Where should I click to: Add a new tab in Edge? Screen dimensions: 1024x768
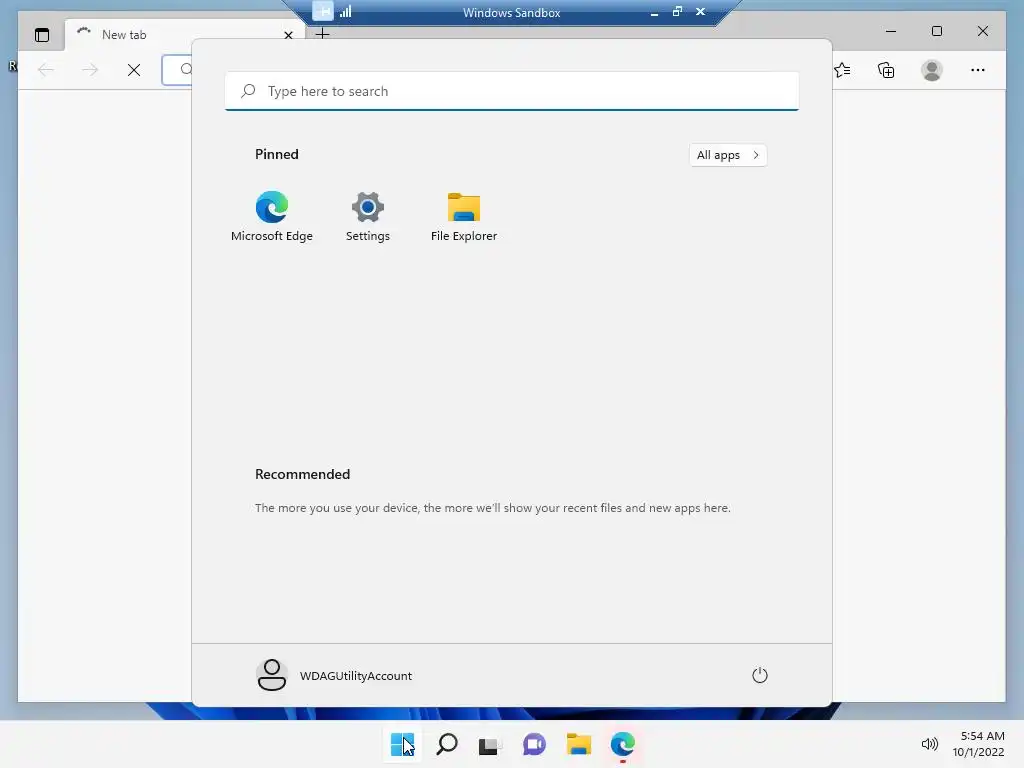(323, 34)
